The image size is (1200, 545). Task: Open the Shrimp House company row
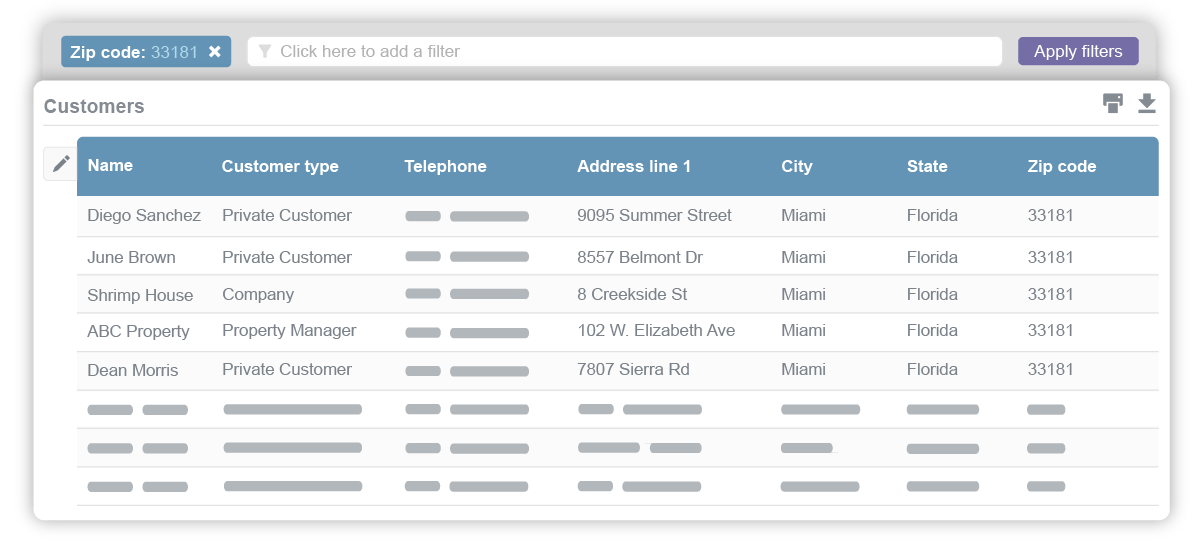140,295
